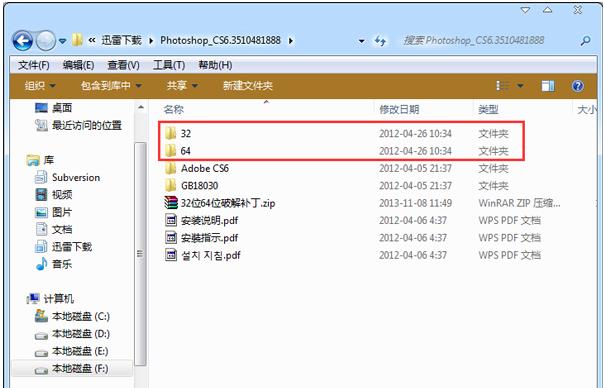Viewport: 604px width, 388px height.
Task: Click the navigation pane scrollbar thumb
Action: coord(141,254)
